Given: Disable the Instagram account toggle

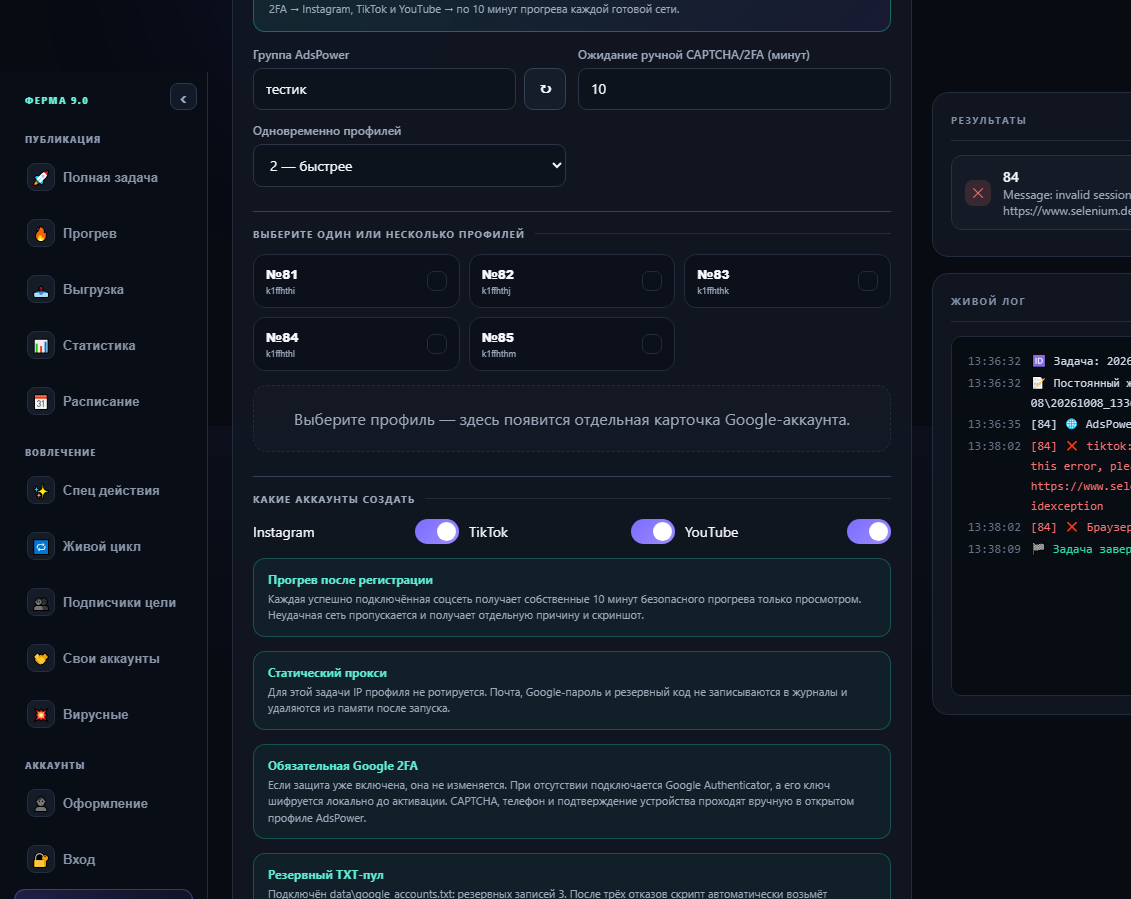Looking at the screenshot, I should pos(436,532).
